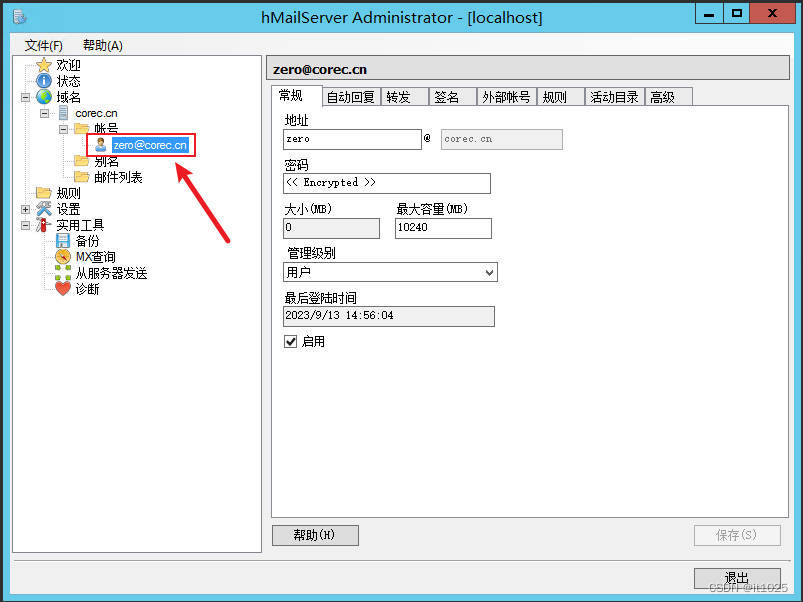Image resolution: width=803 pixels, height=602 pixels.
Task: Switch to the 外部帐号 tab
Action: coord(506,97)
